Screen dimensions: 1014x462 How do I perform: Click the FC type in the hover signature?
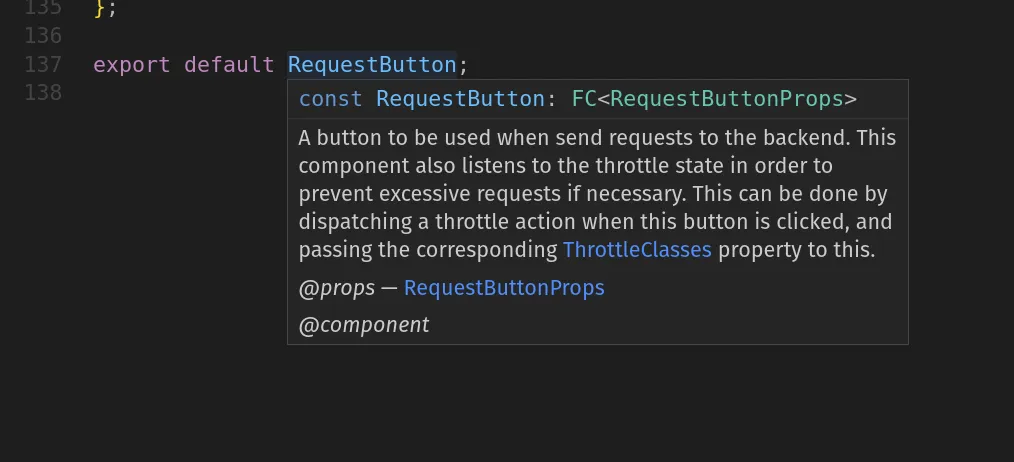584,99
